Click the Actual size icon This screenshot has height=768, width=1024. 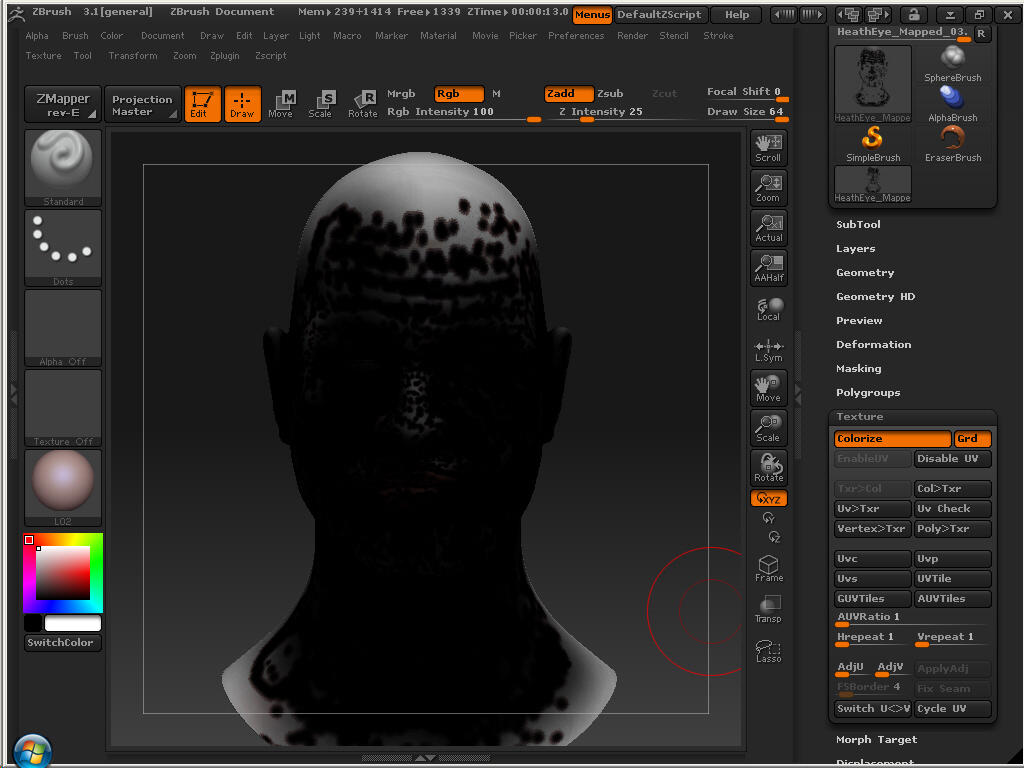pyautogui.click(x=768, y=228)
